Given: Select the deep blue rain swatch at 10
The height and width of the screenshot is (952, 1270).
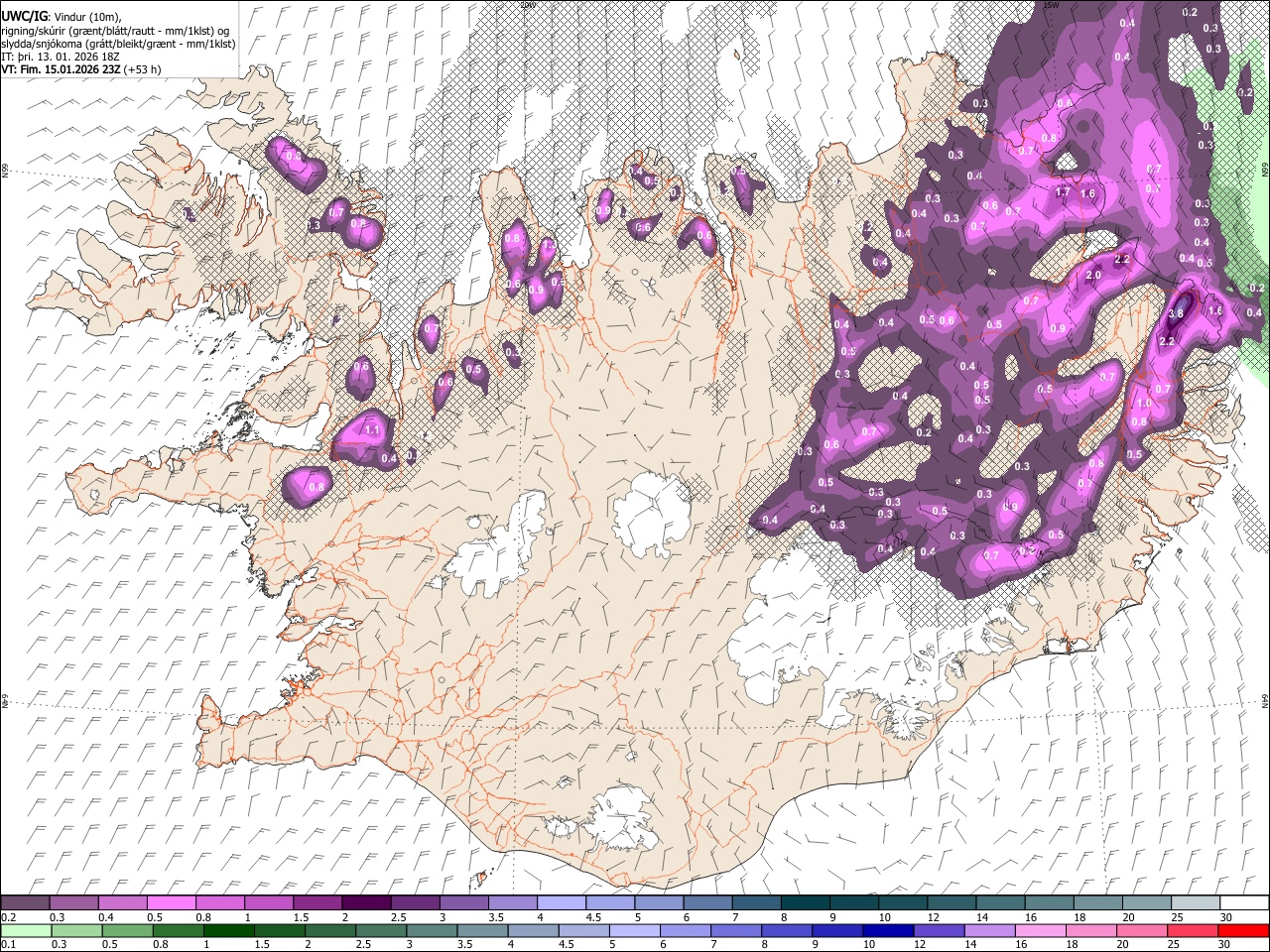Looking at the screenshot, I should click(x=887, y=931).
